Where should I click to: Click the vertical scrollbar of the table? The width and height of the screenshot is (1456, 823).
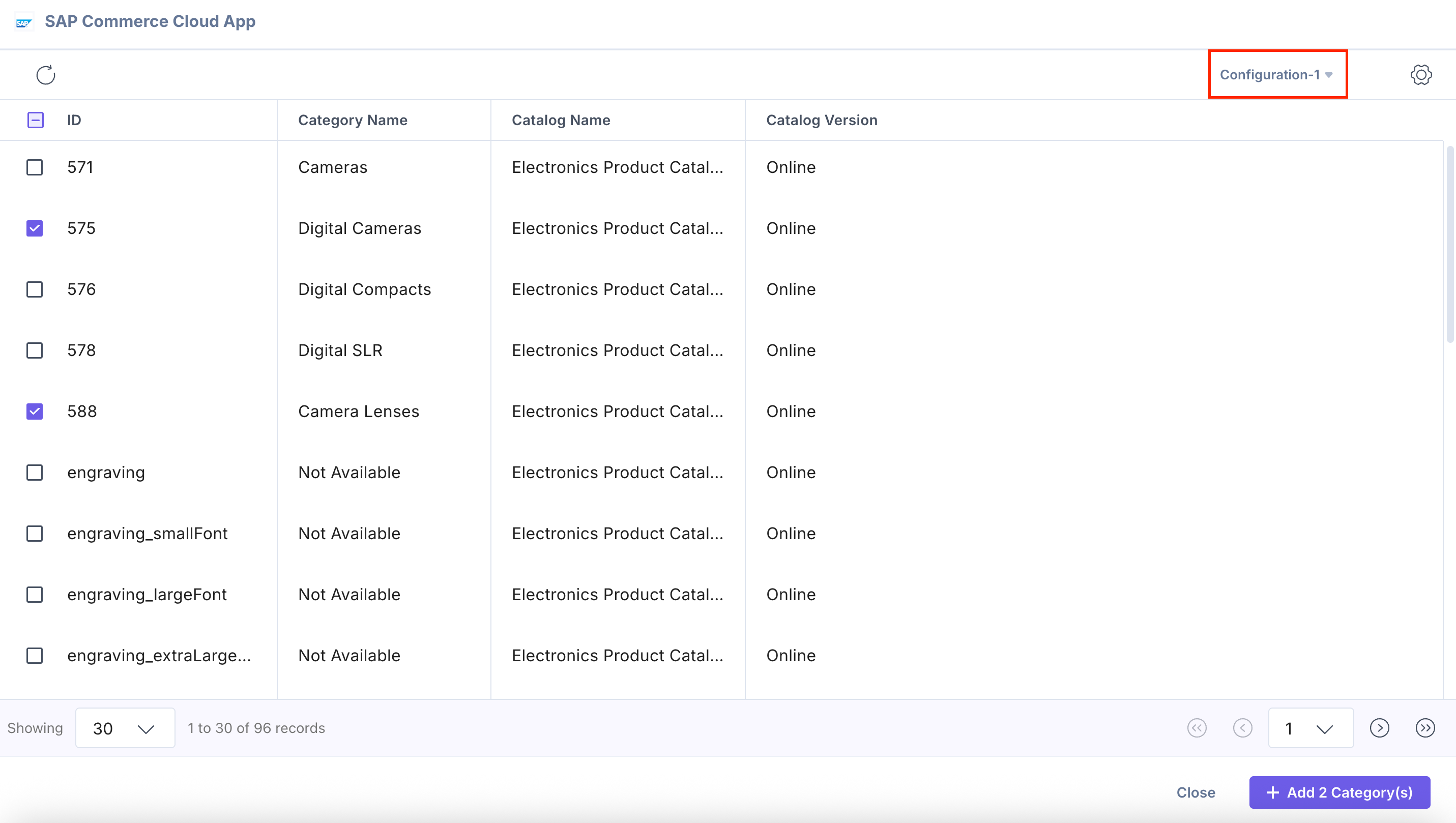[1450, 244]
